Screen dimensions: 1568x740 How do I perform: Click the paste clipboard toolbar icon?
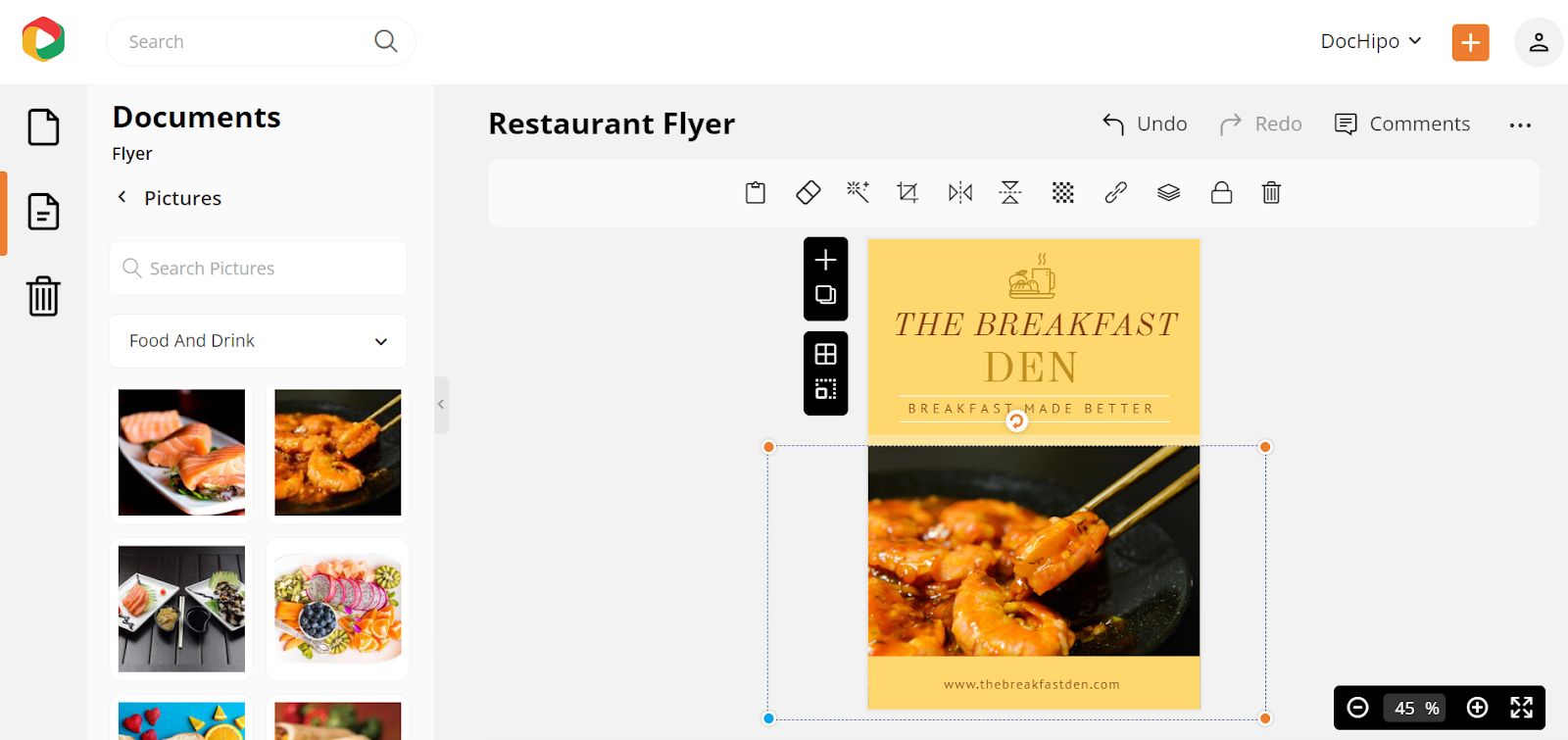tap(756, 193)
